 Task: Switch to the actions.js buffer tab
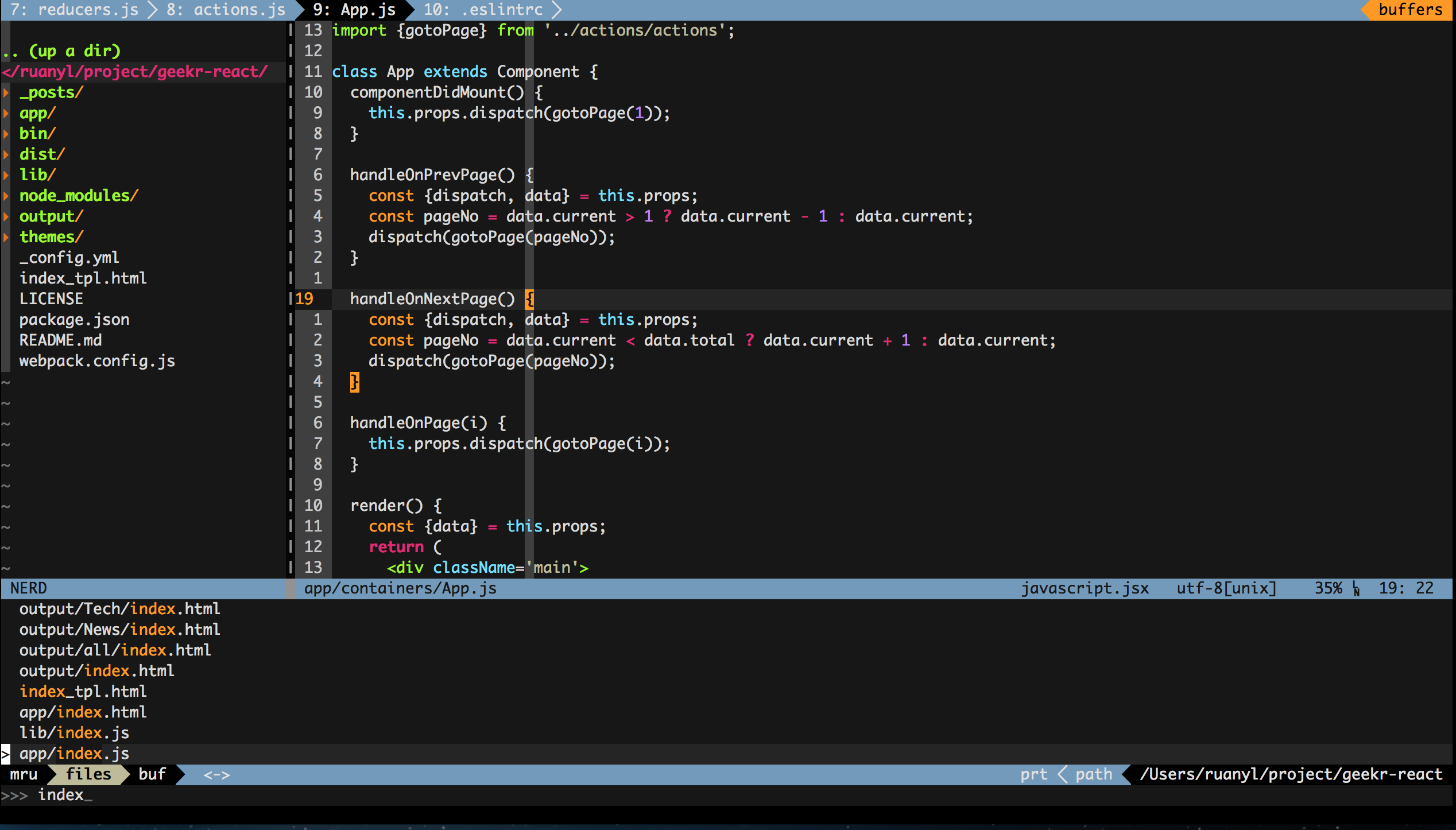(226, 10)
